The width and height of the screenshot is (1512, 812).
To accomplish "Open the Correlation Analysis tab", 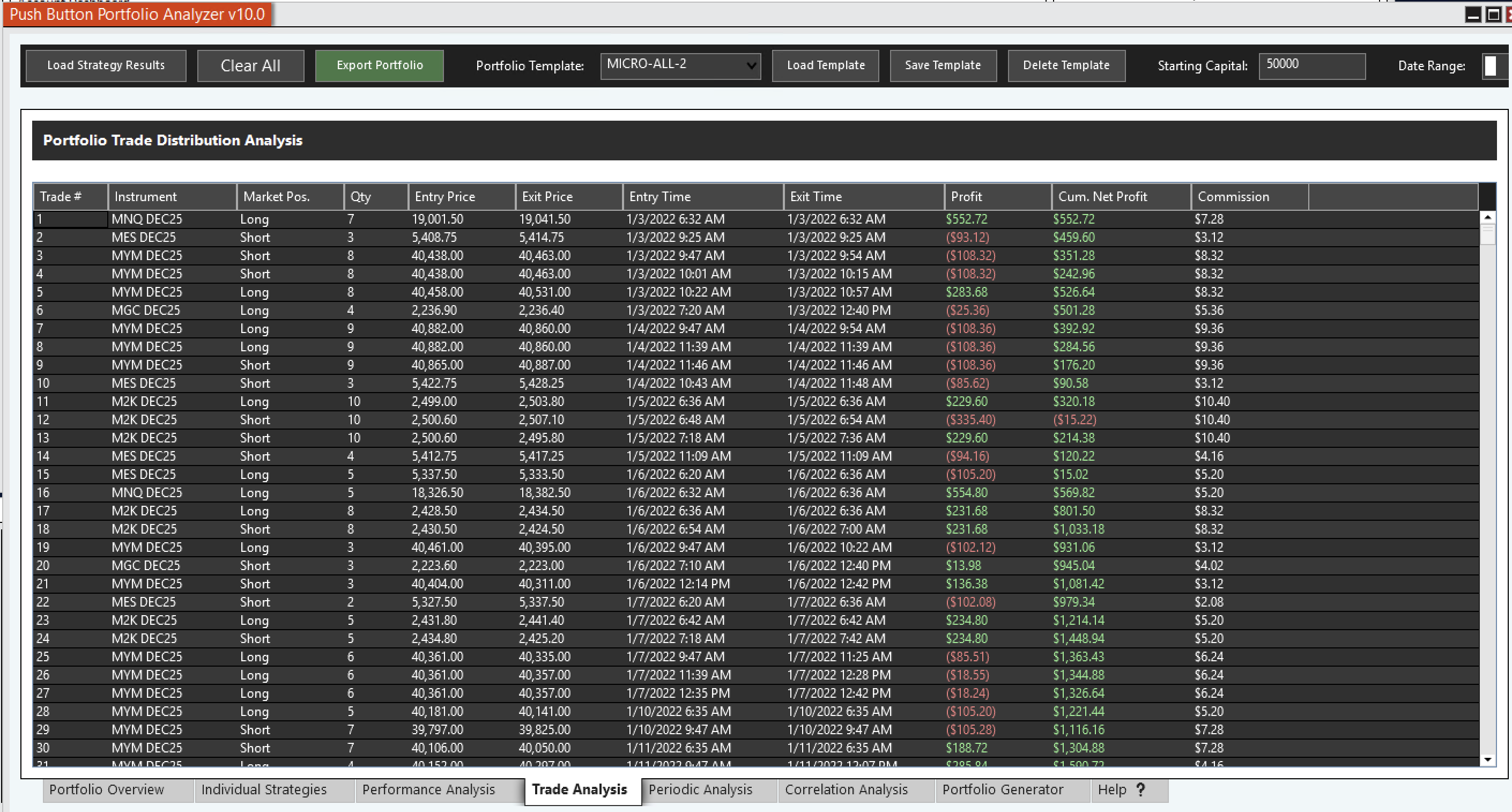I will point(846,789).
